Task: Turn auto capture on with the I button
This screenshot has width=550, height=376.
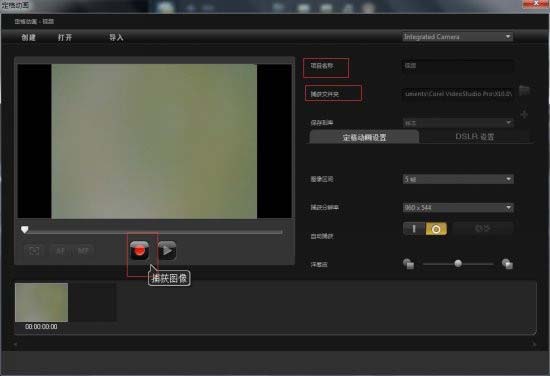Action: coord(414,229)
